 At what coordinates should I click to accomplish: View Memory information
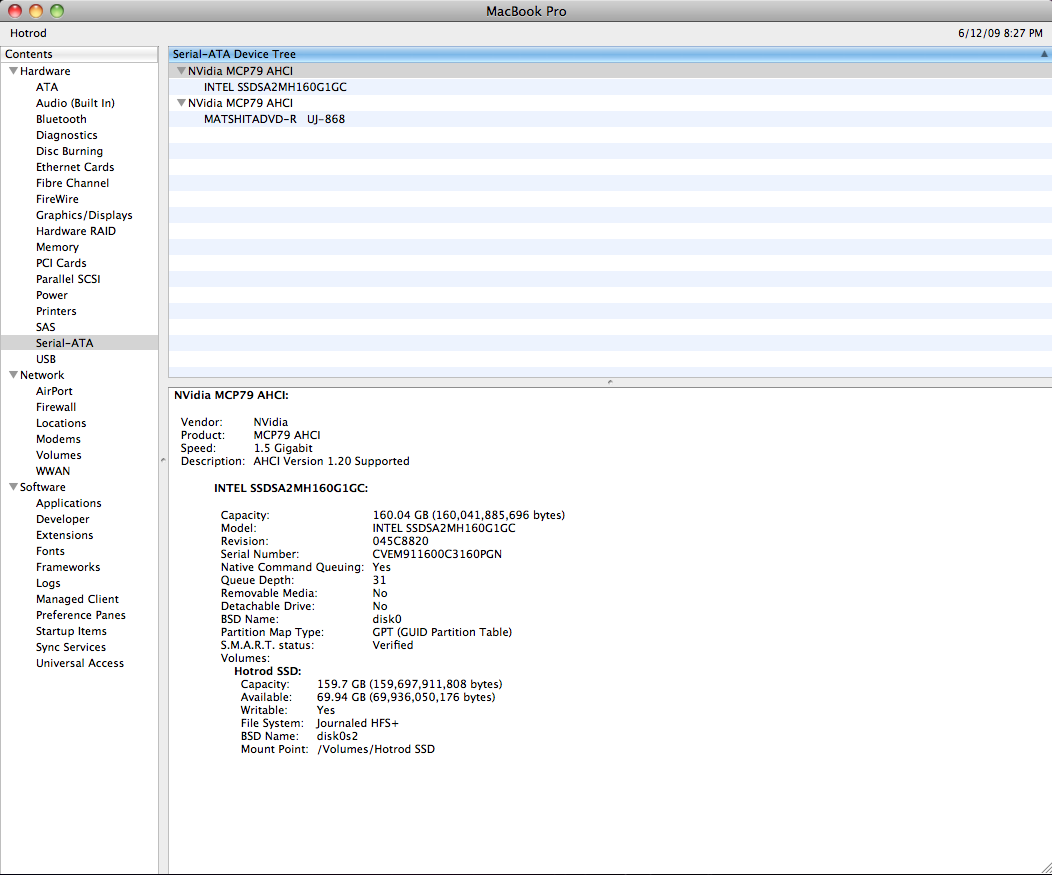57,247
